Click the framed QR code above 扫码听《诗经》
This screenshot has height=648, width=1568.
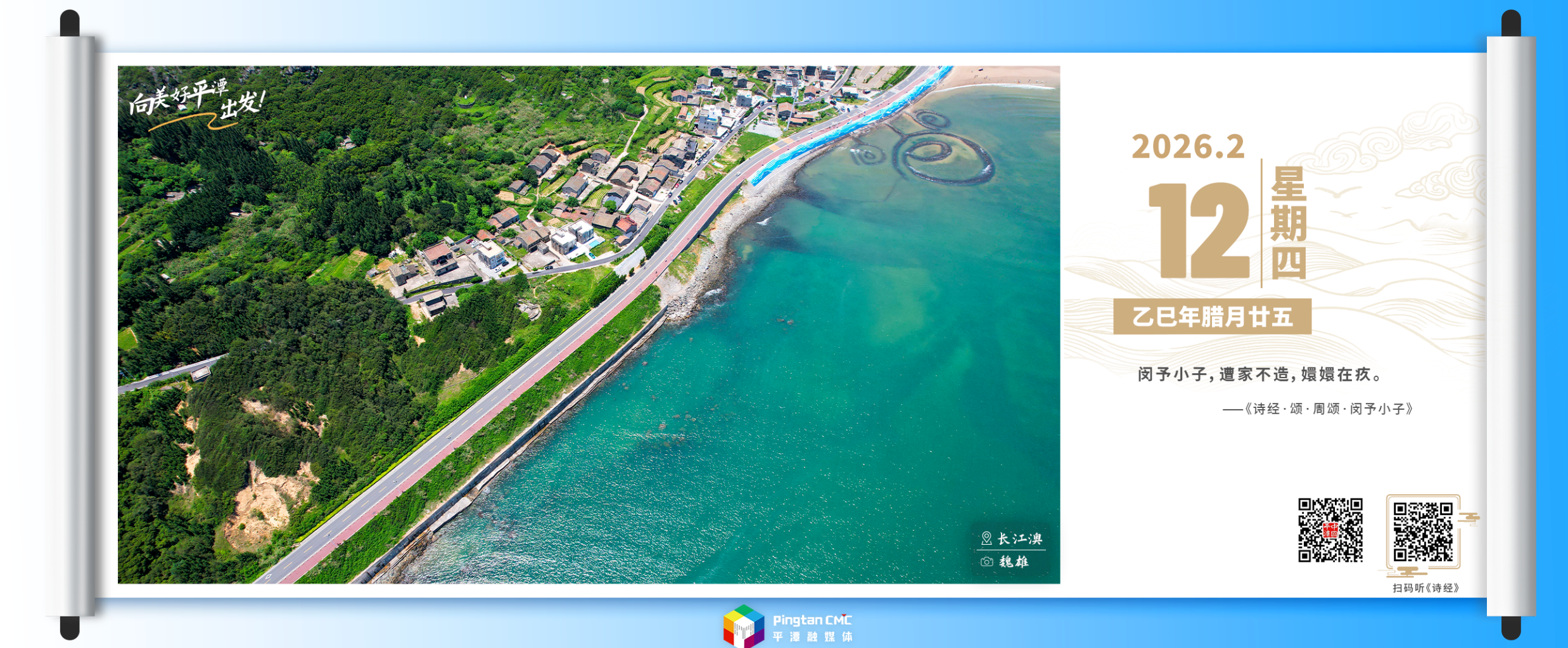point(1423,531)
